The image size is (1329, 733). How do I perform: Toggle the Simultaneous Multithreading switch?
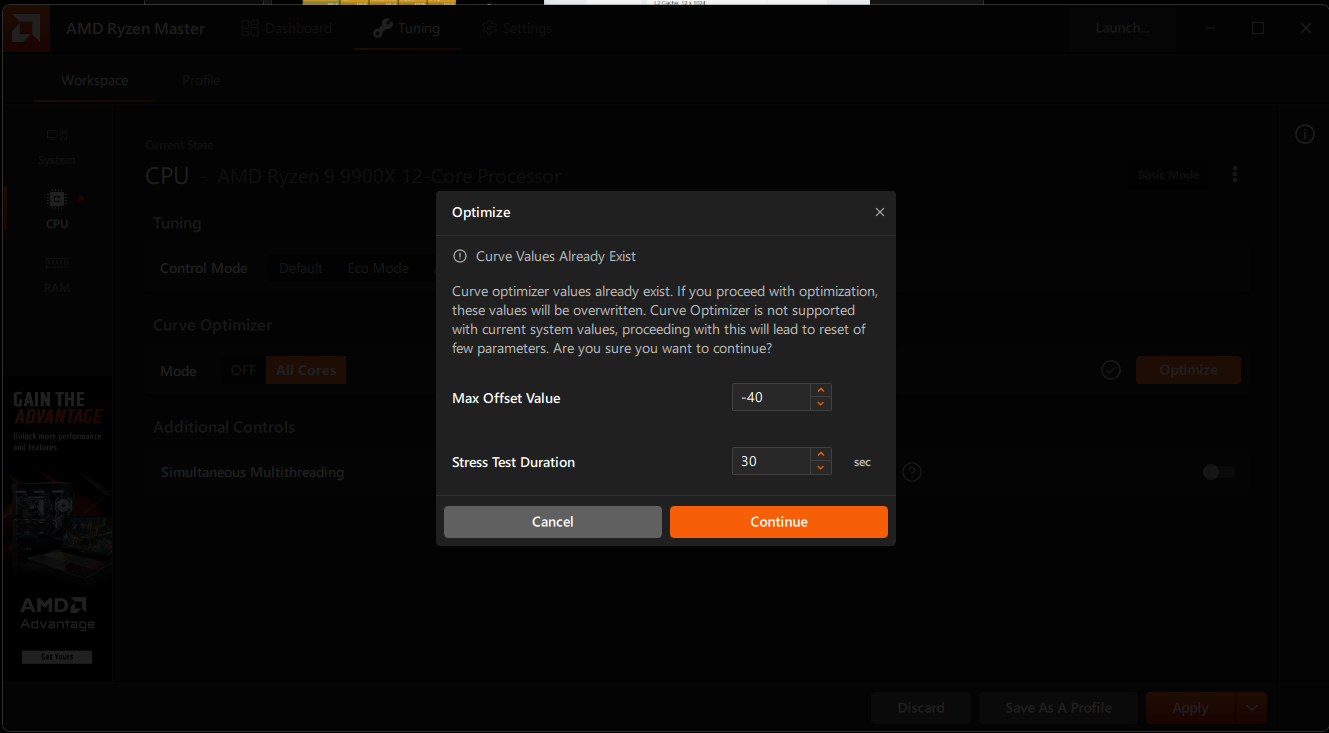click(x=1219, y=472)
